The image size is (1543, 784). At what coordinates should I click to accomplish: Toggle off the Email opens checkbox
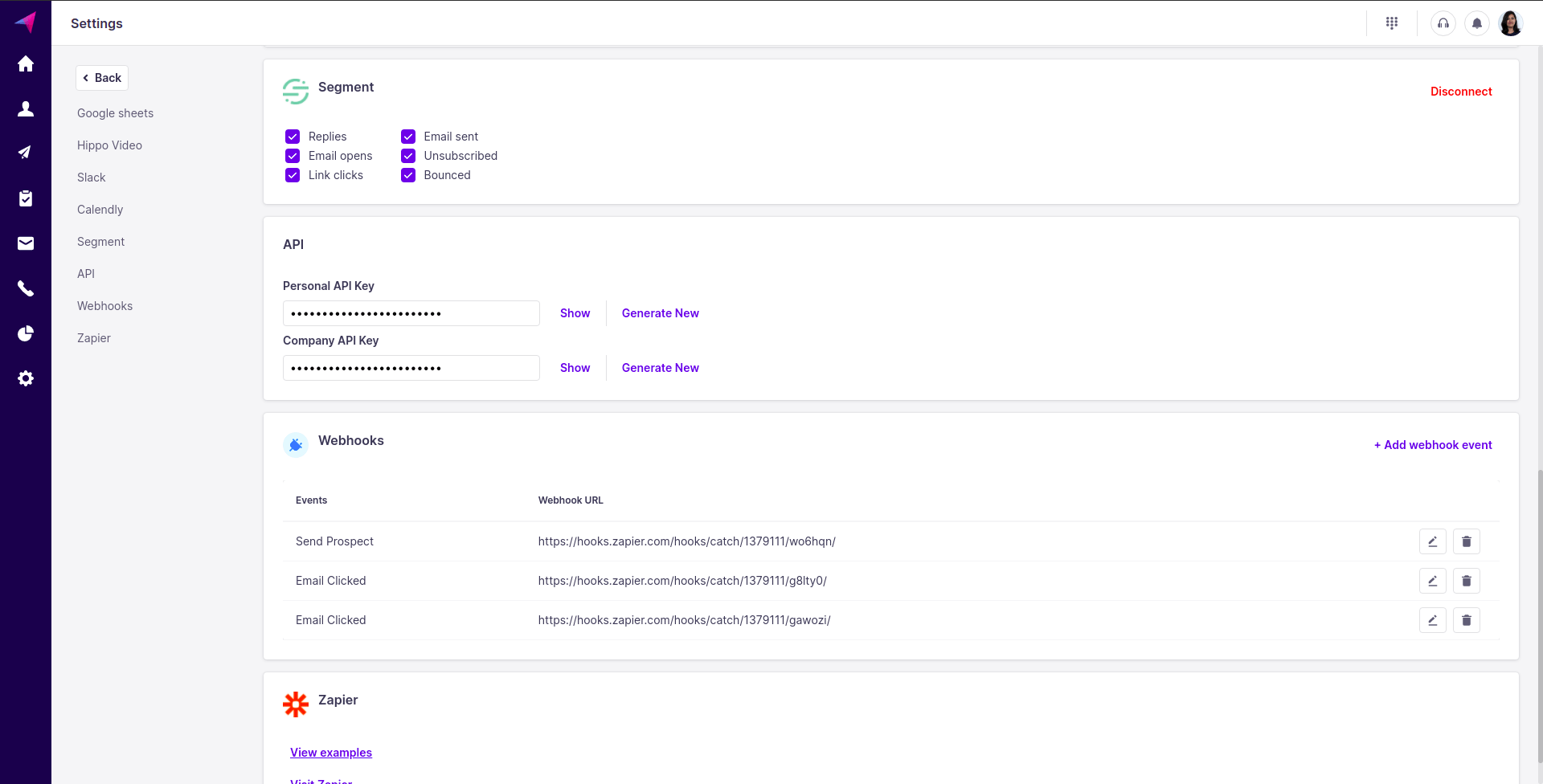pyautogui.click(x=293, y=156)
